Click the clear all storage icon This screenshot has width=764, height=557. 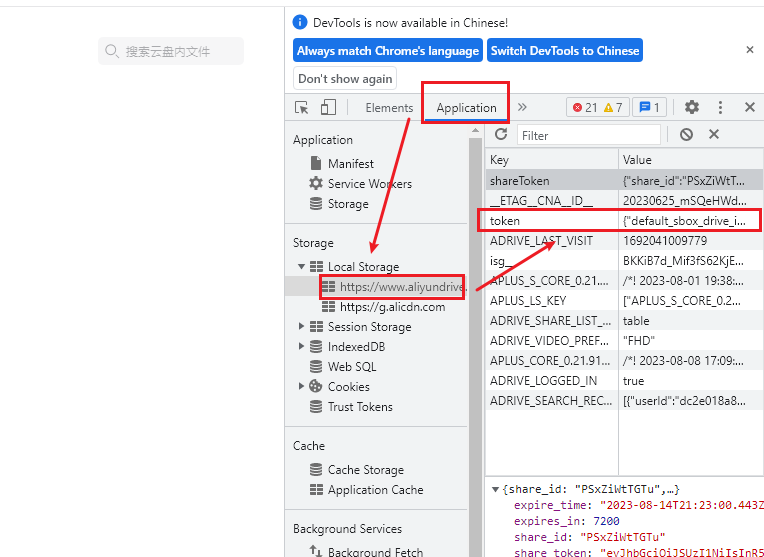(687, 134)
